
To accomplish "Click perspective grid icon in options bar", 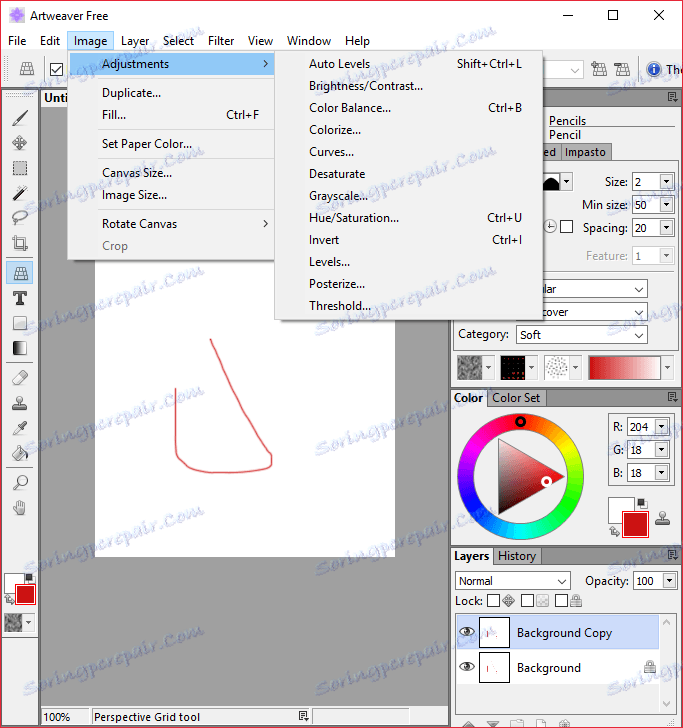I will [26, 69].
